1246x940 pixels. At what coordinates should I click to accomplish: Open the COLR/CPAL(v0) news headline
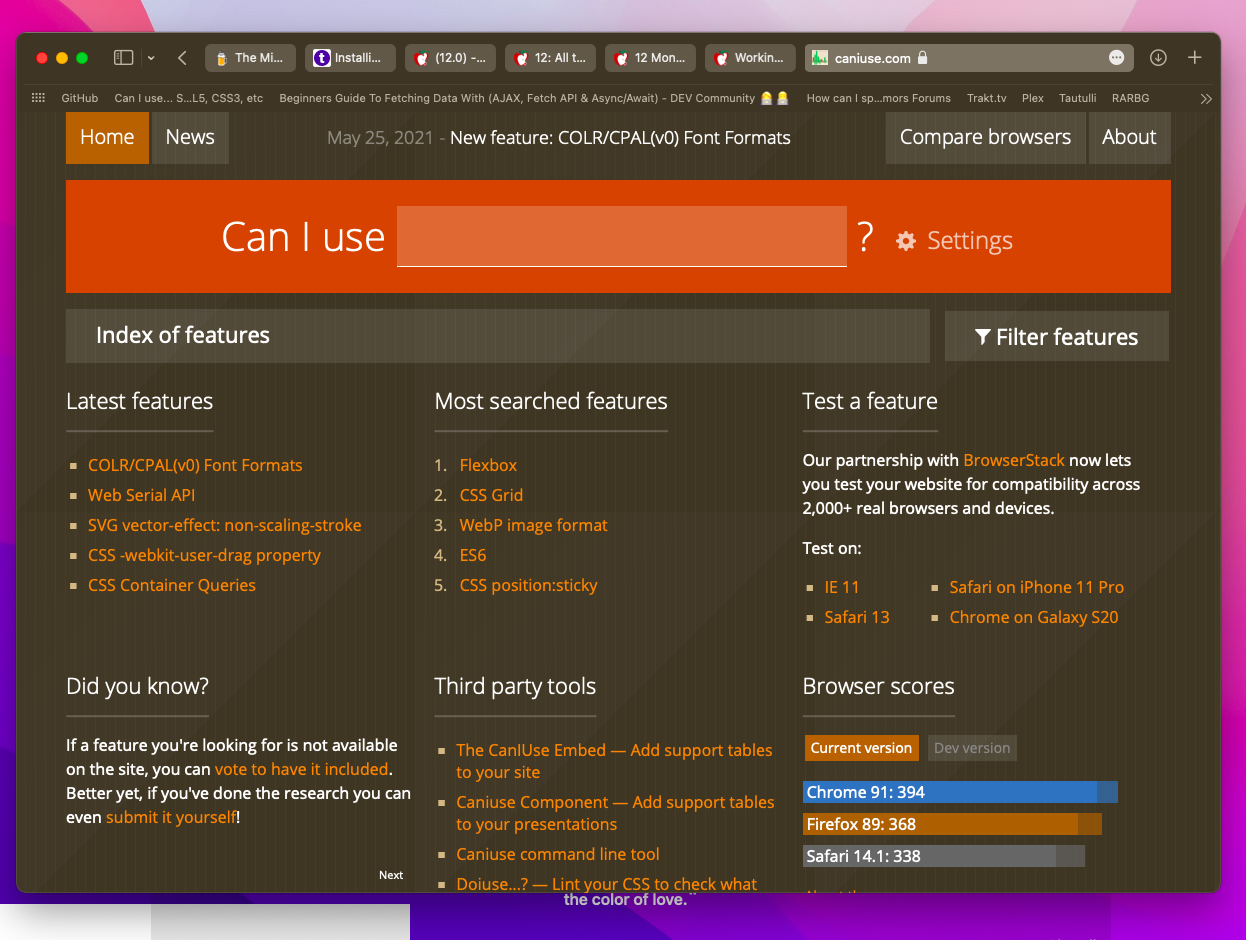click(x=620, y=138)
